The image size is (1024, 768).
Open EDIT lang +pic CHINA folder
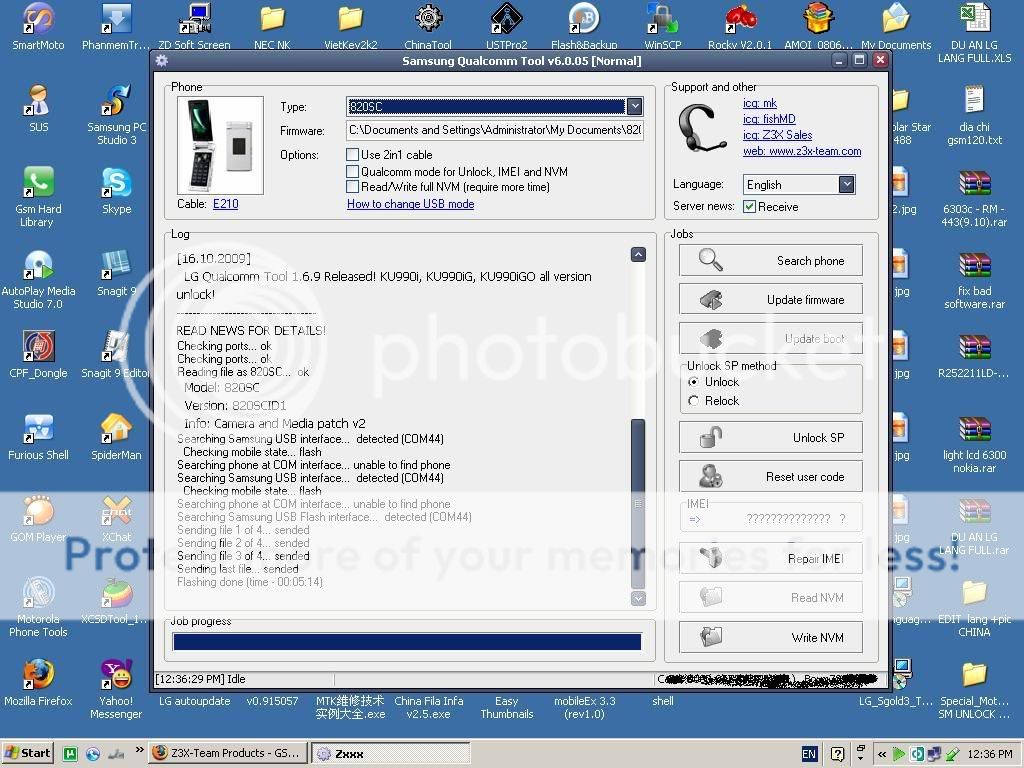pos(974,607)
